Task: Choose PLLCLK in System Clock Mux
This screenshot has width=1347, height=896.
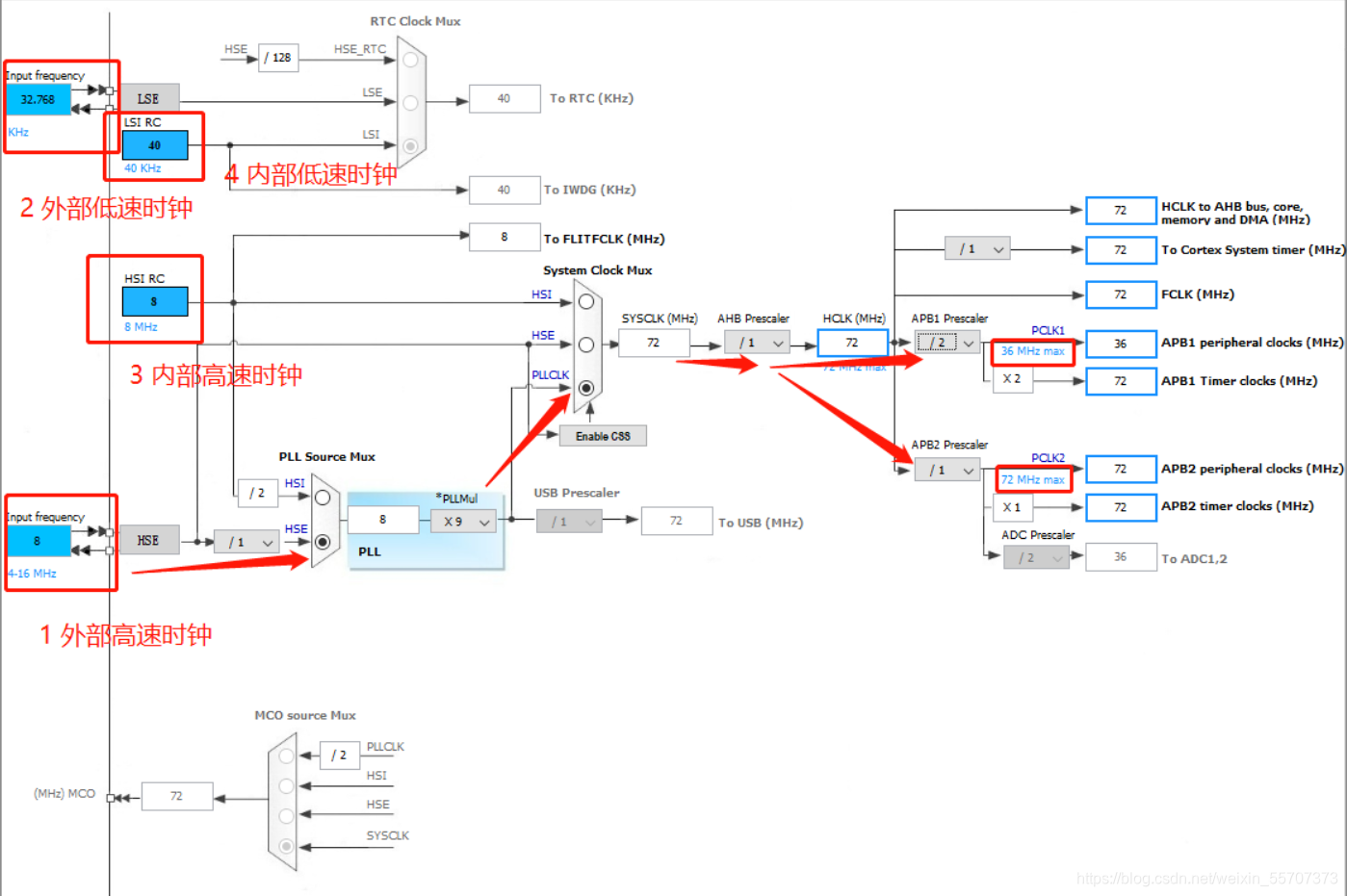Action: click(x=586, y=388)
